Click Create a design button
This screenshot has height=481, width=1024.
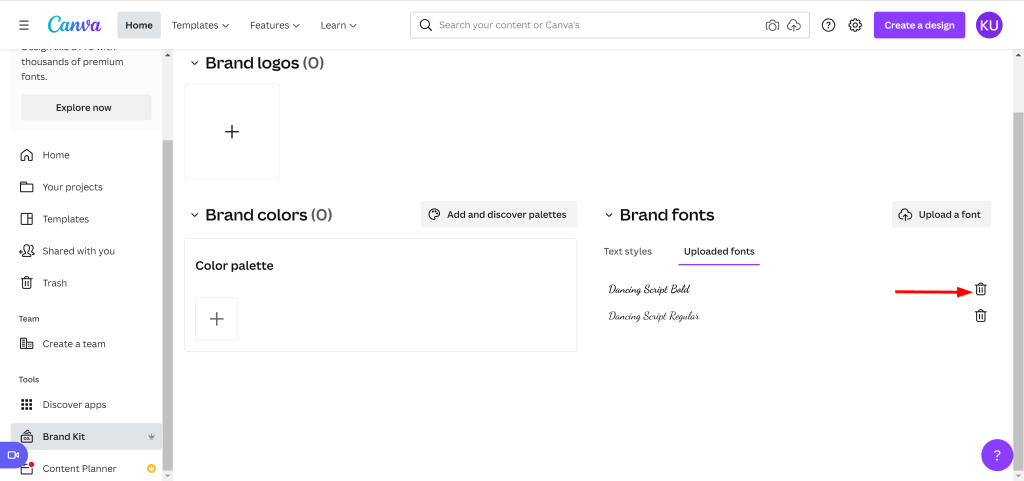919,25
